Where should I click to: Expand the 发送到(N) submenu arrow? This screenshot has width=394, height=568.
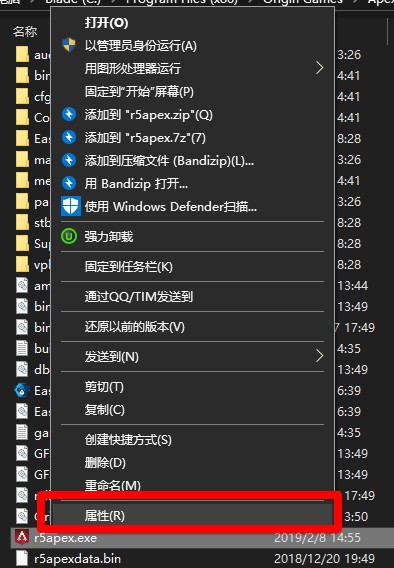319,356
